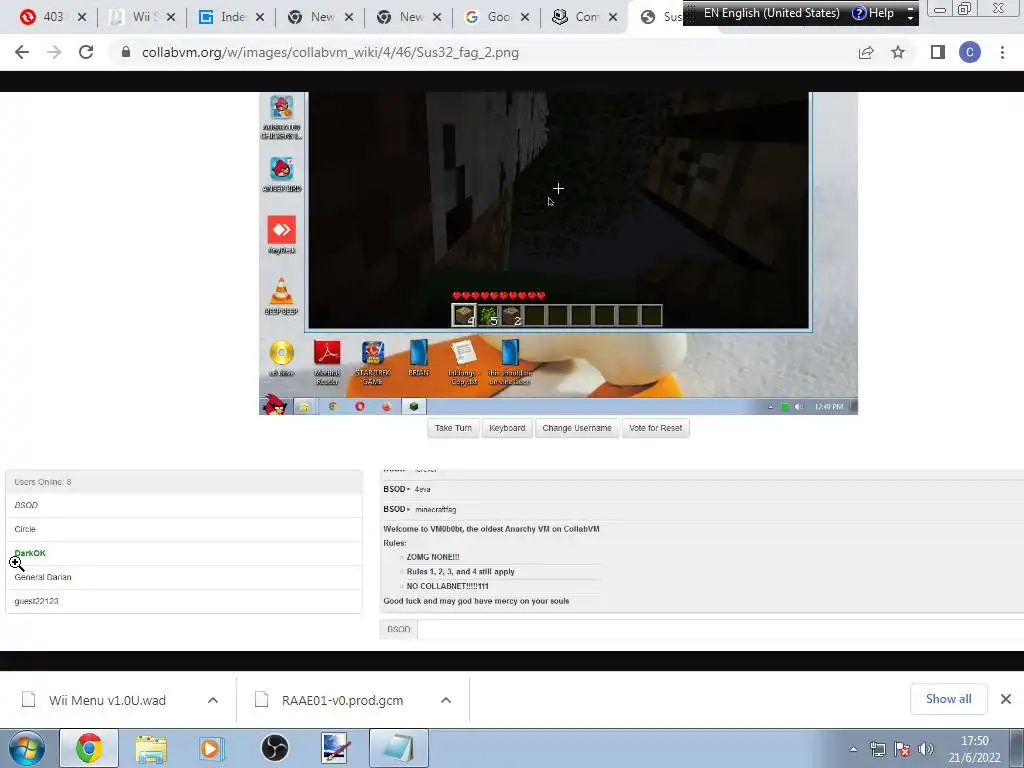Click the network tray icon
The width and height of the screenshot is (1024, 768).
878,749
